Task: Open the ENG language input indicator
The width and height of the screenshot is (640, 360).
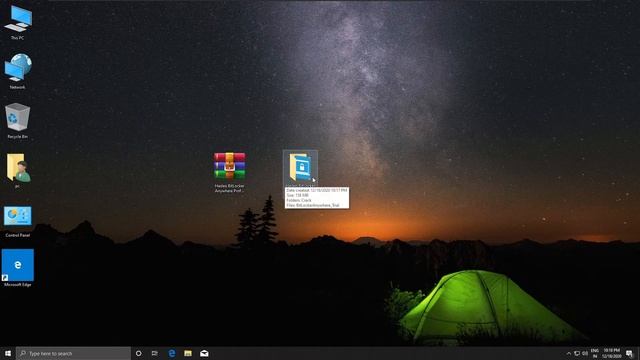Action: click(x=595, y=353)
